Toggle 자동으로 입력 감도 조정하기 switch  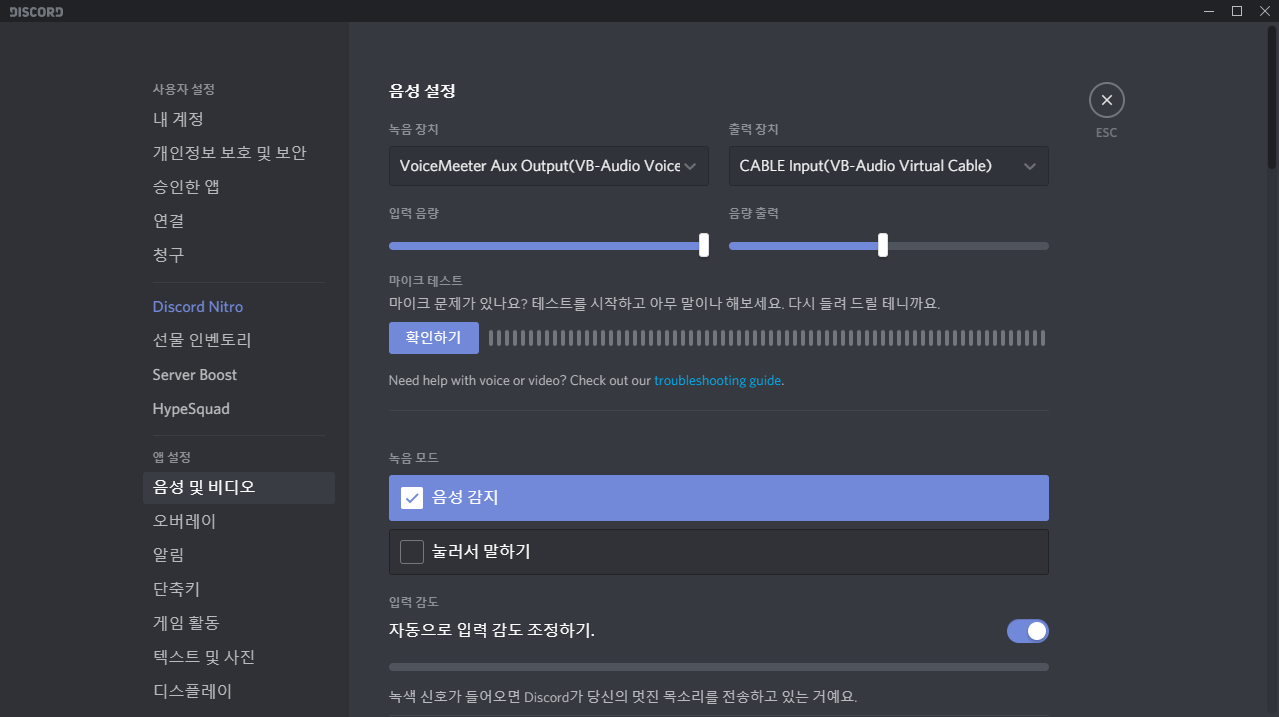1028,631
